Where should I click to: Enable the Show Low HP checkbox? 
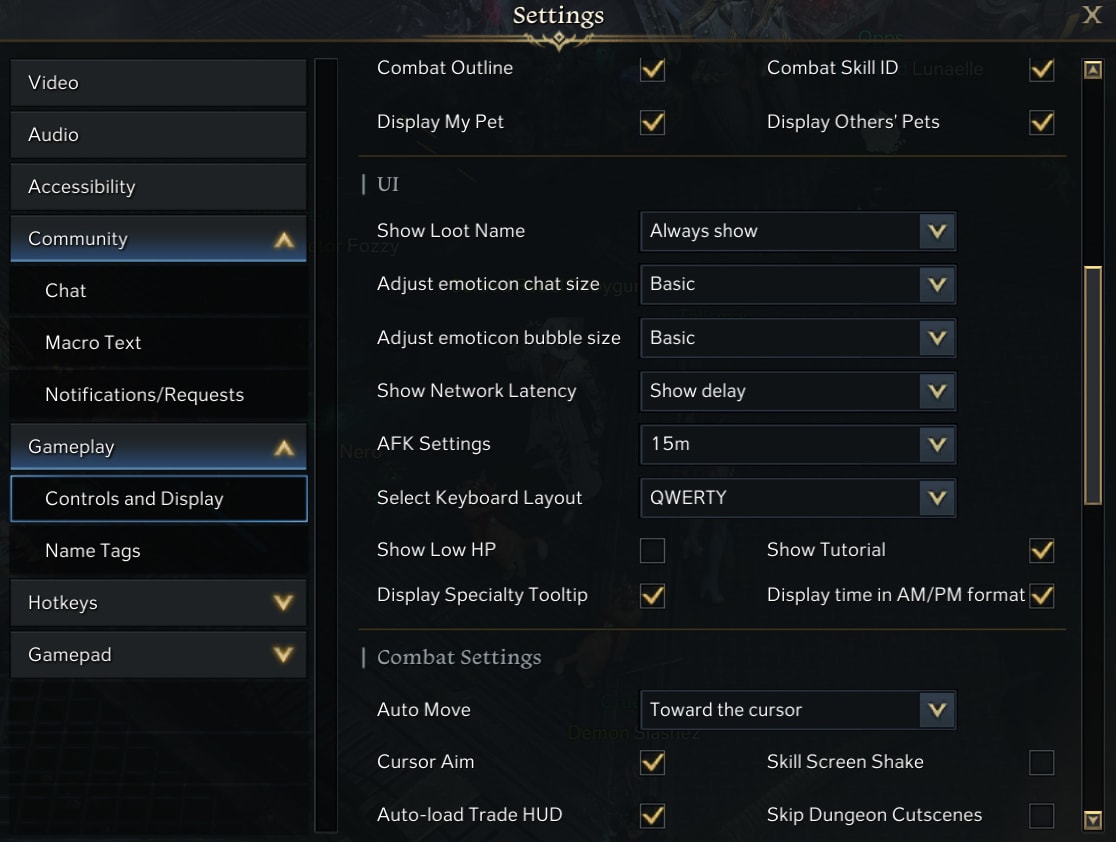pos(652,550)
